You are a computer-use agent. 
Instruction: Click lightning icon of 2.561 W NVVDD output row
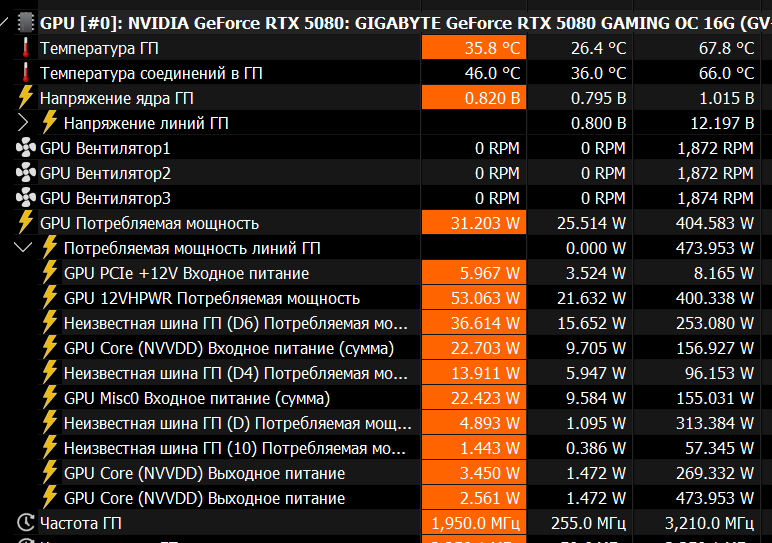pos(50,498)
